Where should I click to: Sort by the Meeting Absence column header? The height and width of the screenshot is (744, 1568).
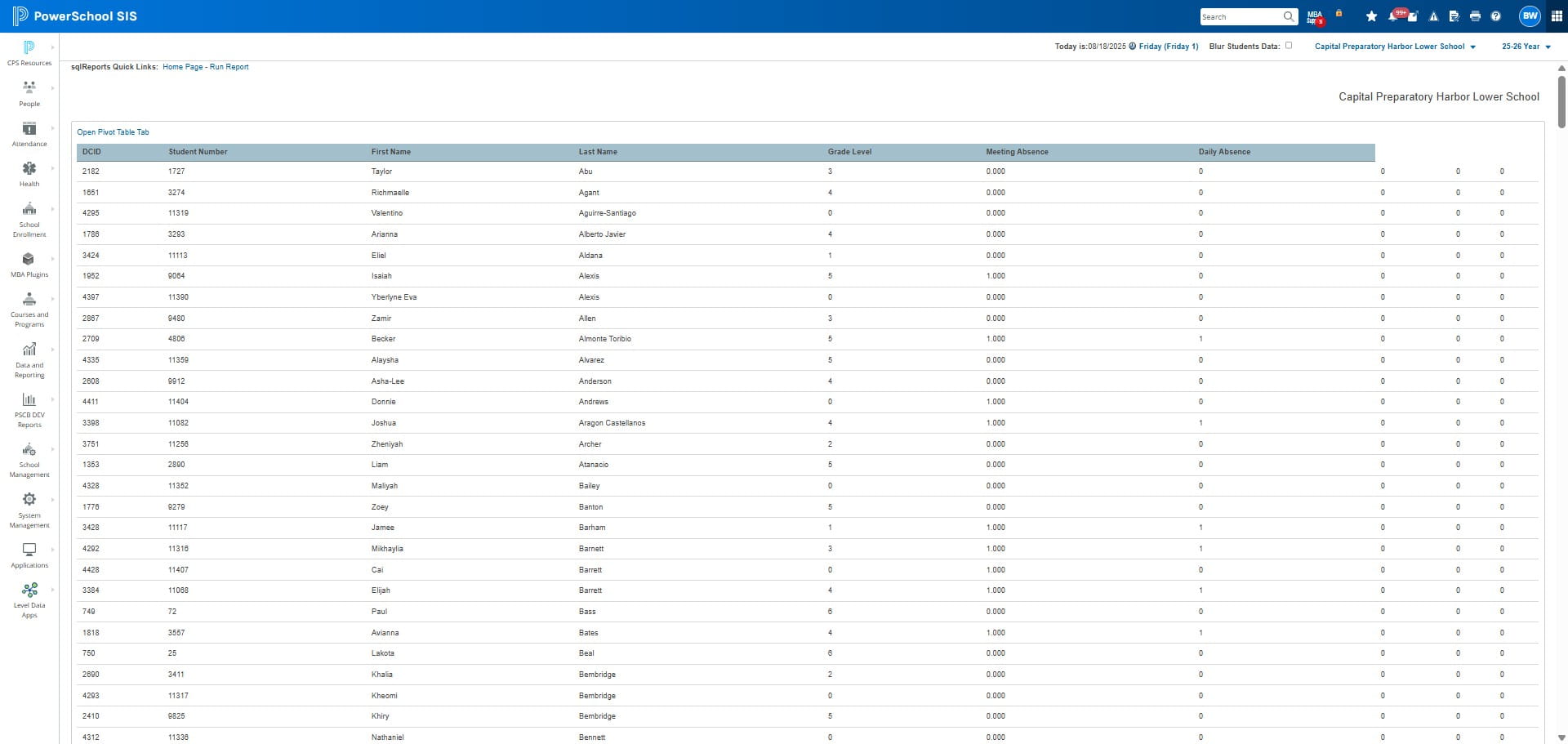coord(1017,152)
